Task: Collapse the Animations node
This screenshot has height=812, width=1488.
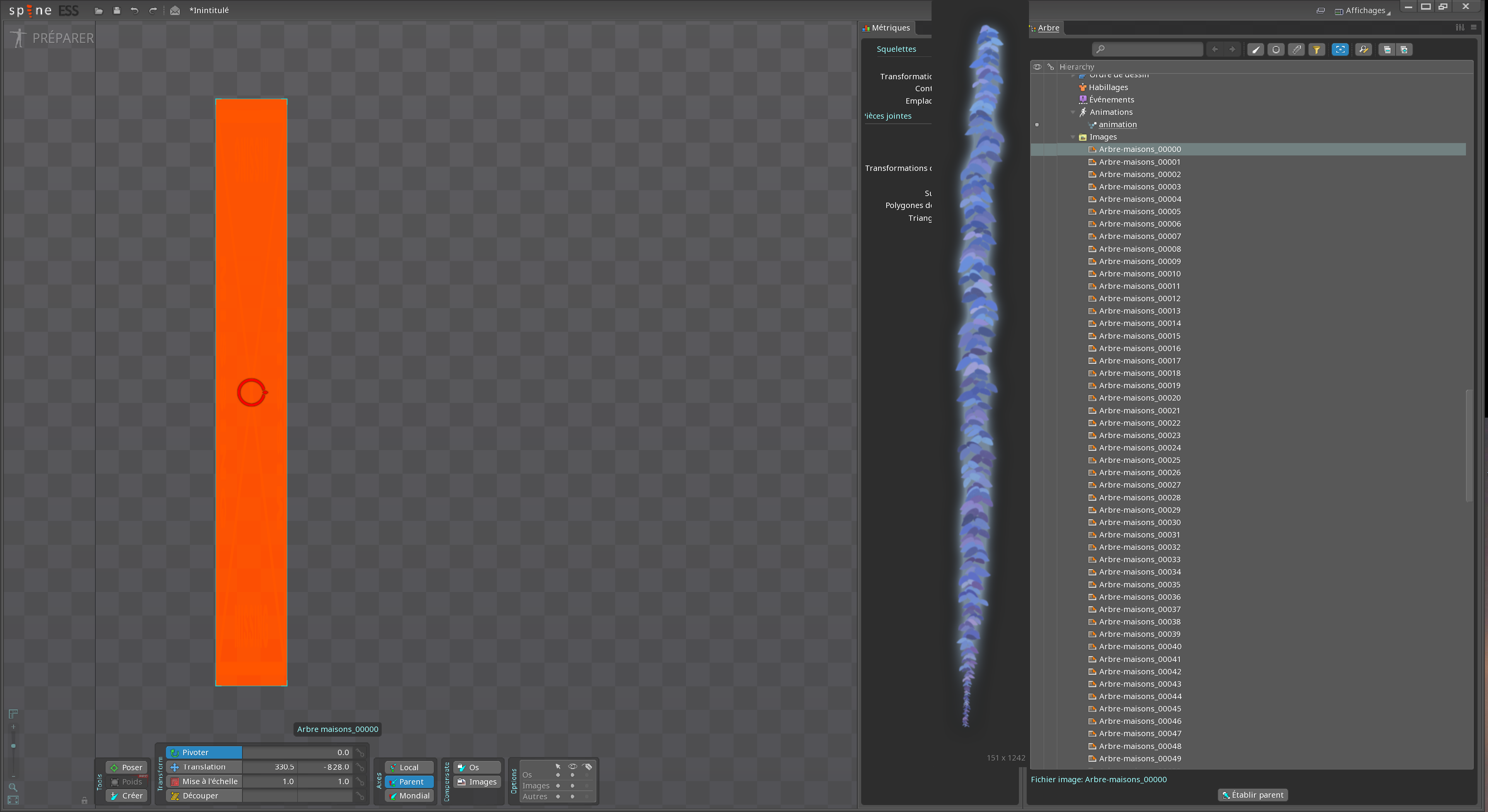Action: click(1073, 112)
